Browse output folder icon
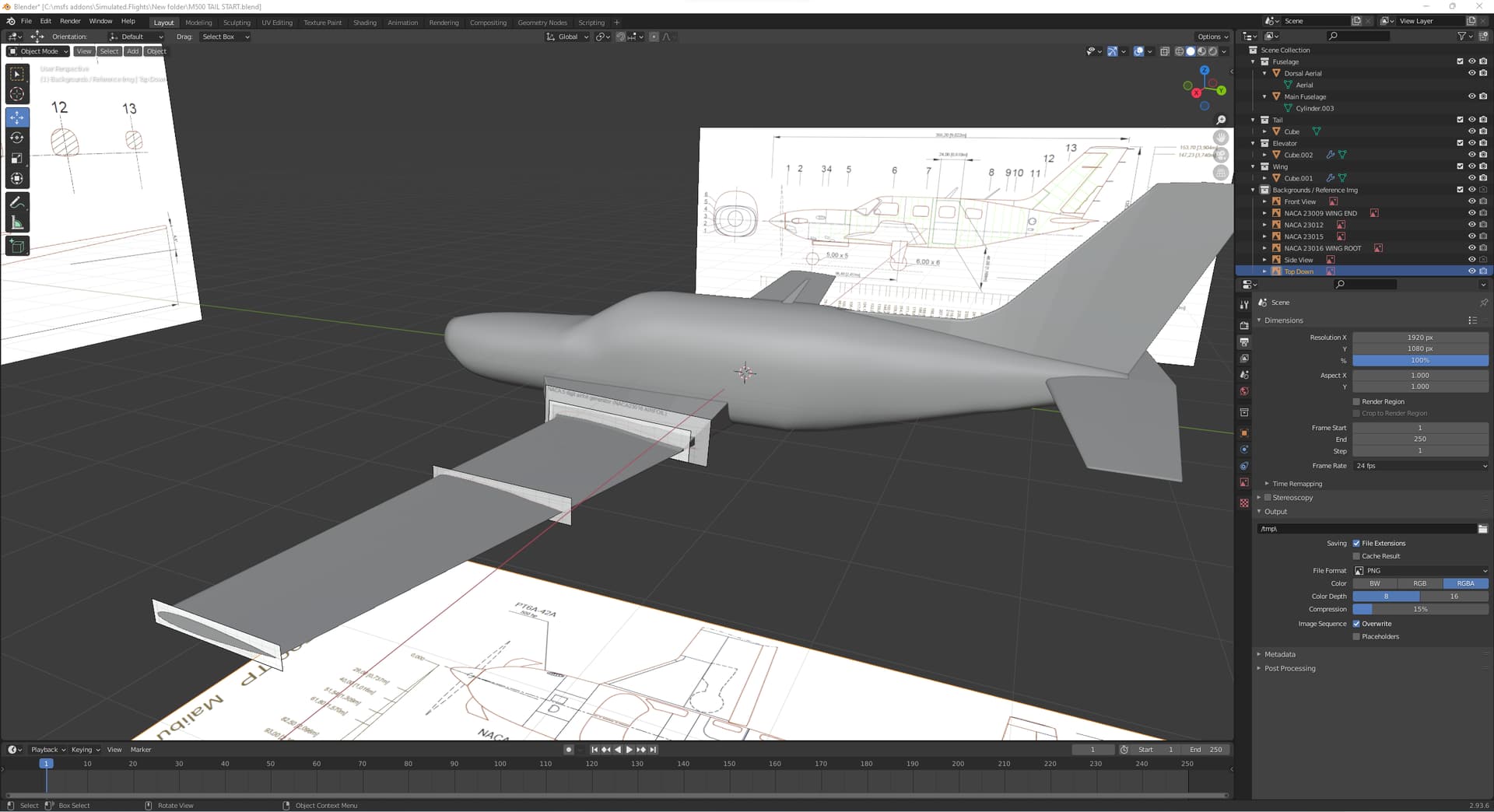Image resolution: width=1494 pixels, height=812 pixels. [x=1482, y=529]
